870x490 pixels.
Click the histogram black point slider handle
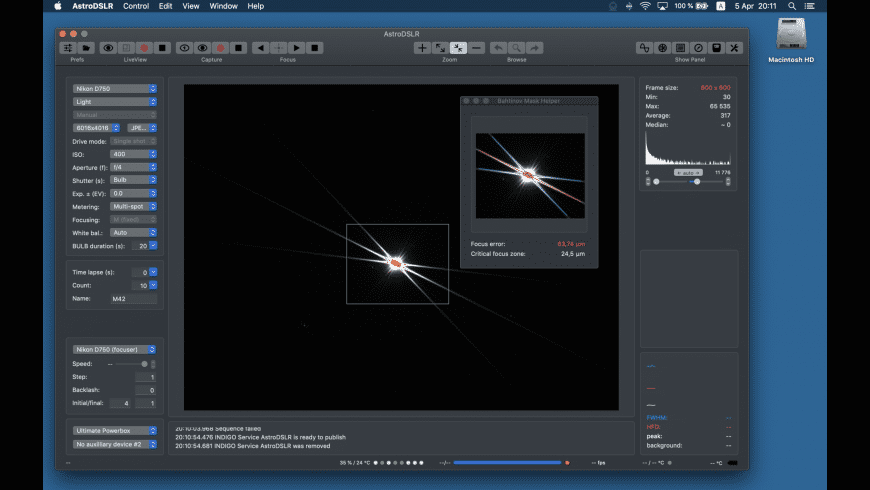point(656,181)
